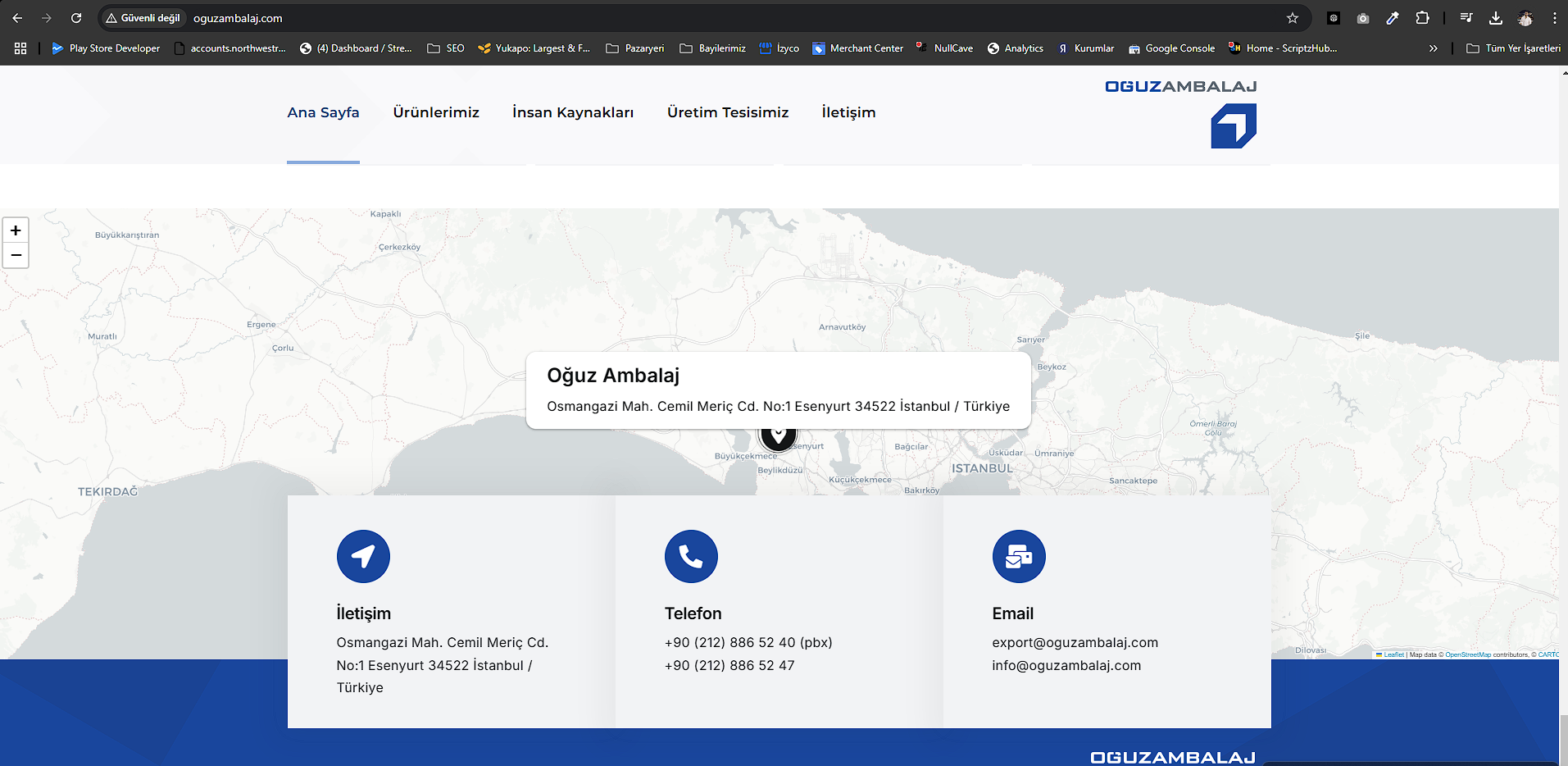1568x766 pixels.
Task: Expand the Tüm Yer İşaretleri folder
Action: tap(1514, 48)
